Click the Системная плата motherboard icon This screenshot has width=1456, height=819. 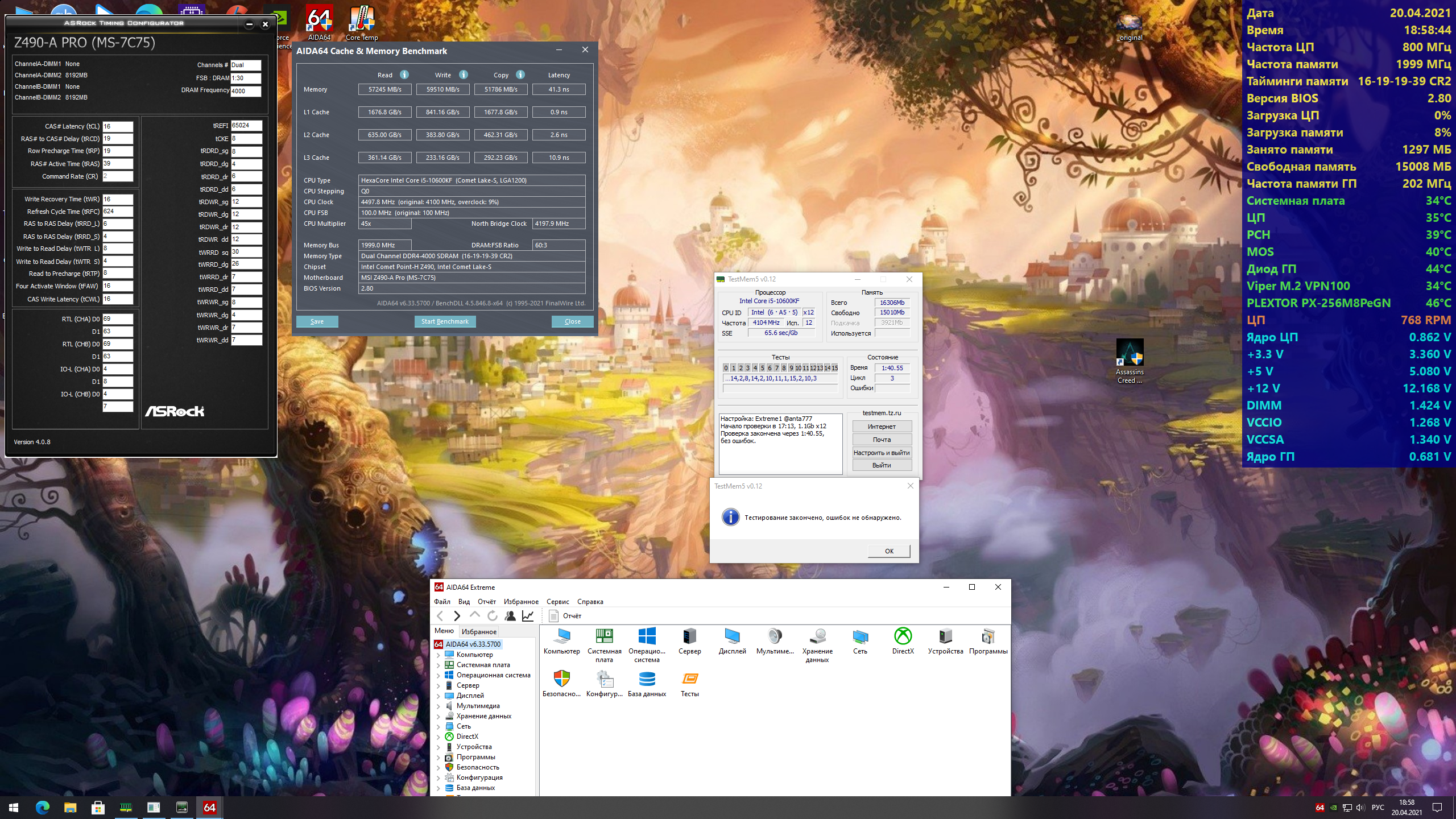click(x=604, y=636)
